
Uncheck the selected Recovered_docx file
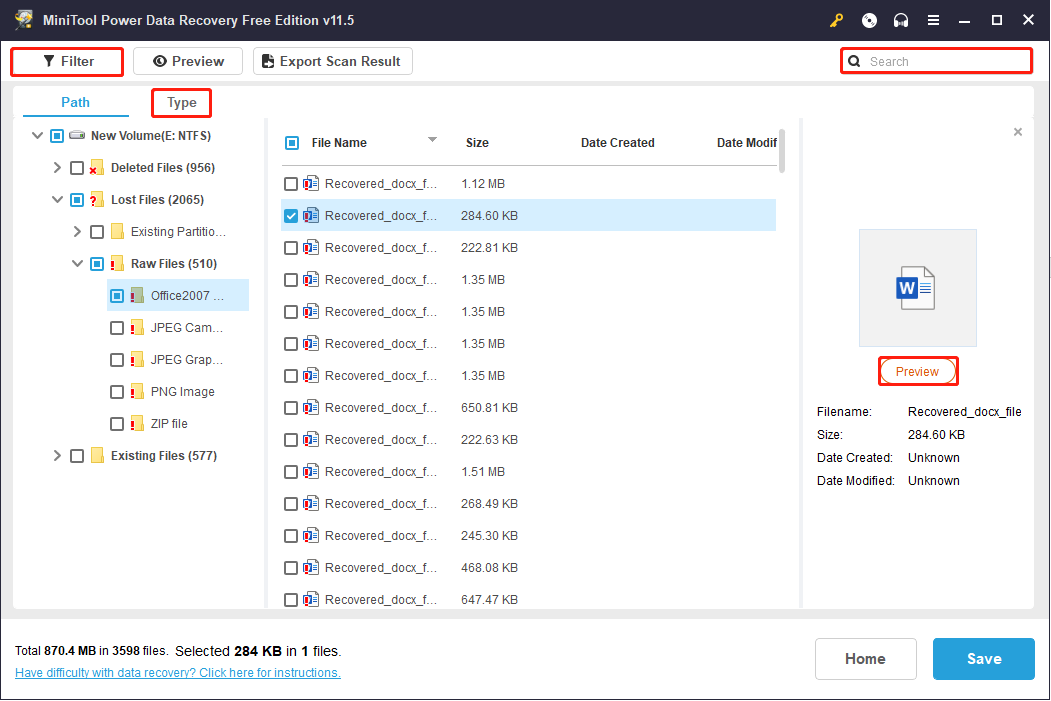(x=292, y=215)
